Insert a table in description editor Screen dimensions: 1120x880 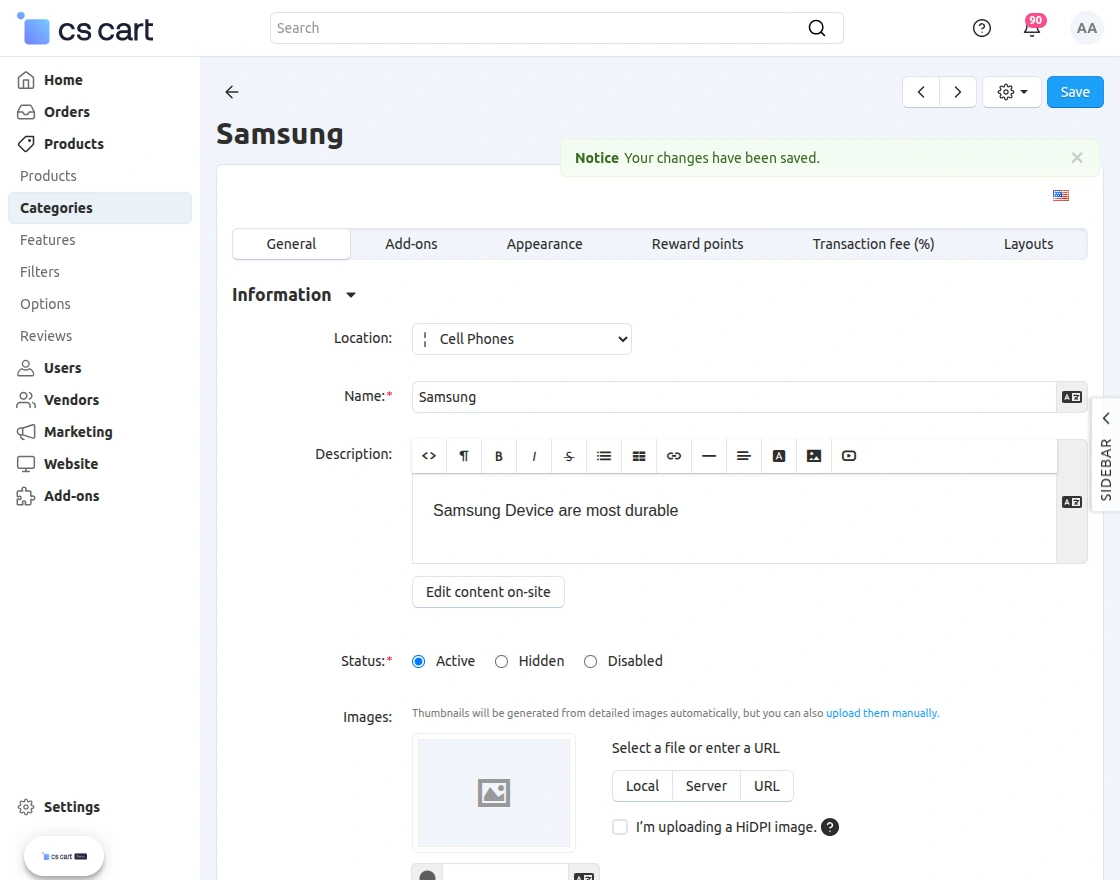click(x=639, y=456)
